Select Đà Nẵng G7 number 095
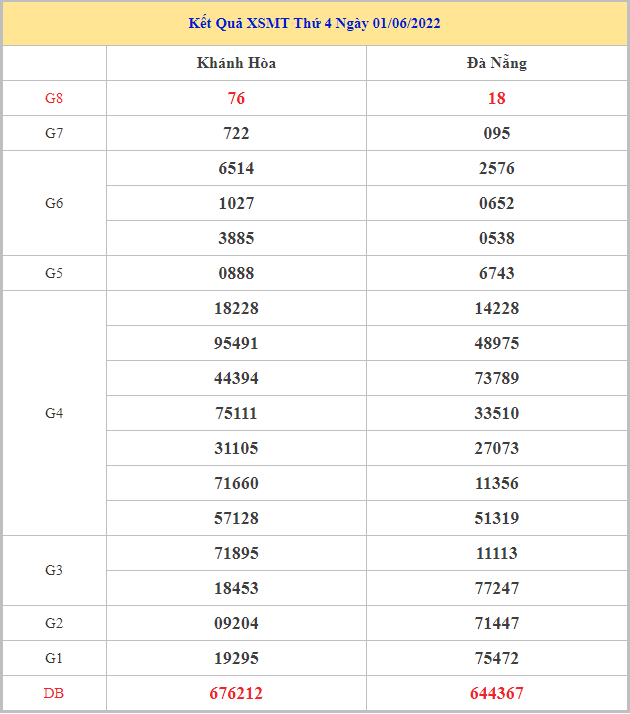 pos(497,133)
